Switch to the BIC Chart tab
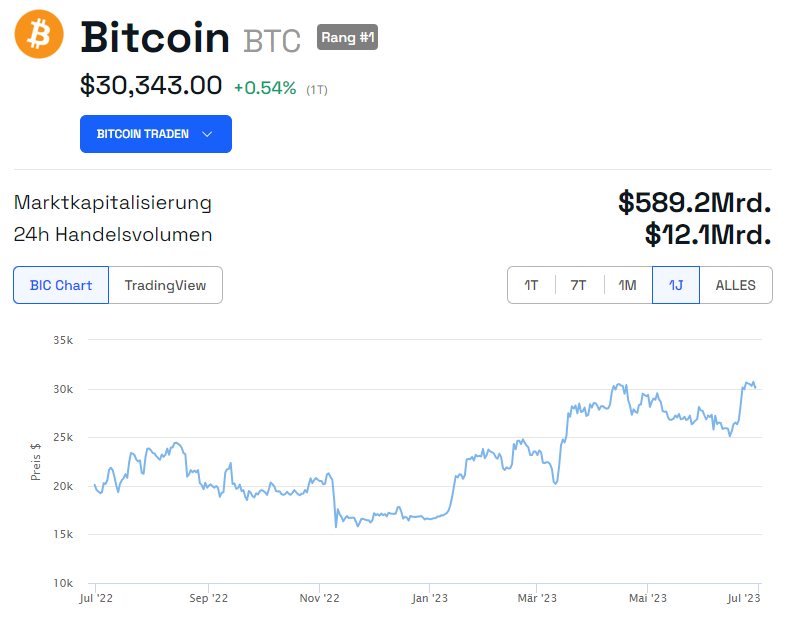The width and height of the screenshot is (792, 621). (61, 285)
